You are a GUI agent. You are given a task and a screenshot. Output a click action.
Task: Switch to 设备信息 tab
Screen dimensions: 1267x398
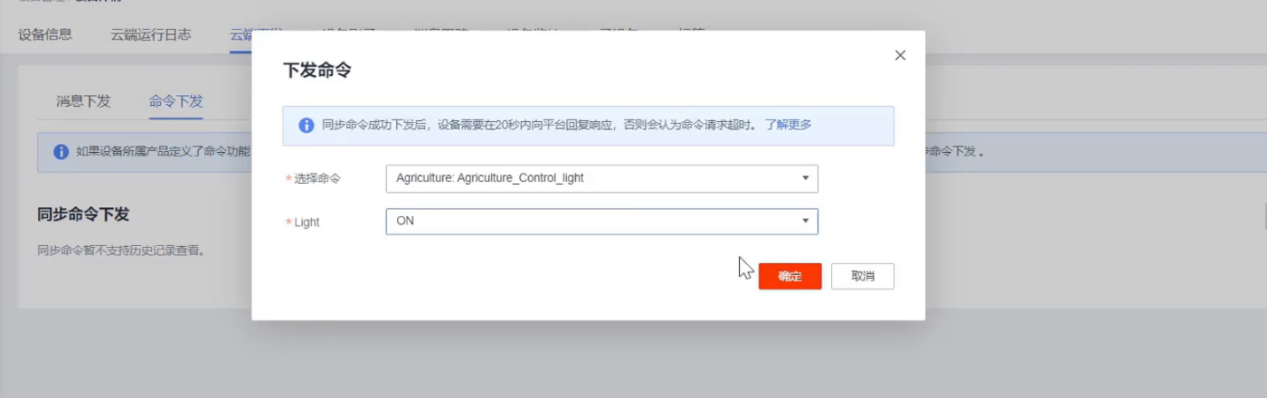[45, 34]
